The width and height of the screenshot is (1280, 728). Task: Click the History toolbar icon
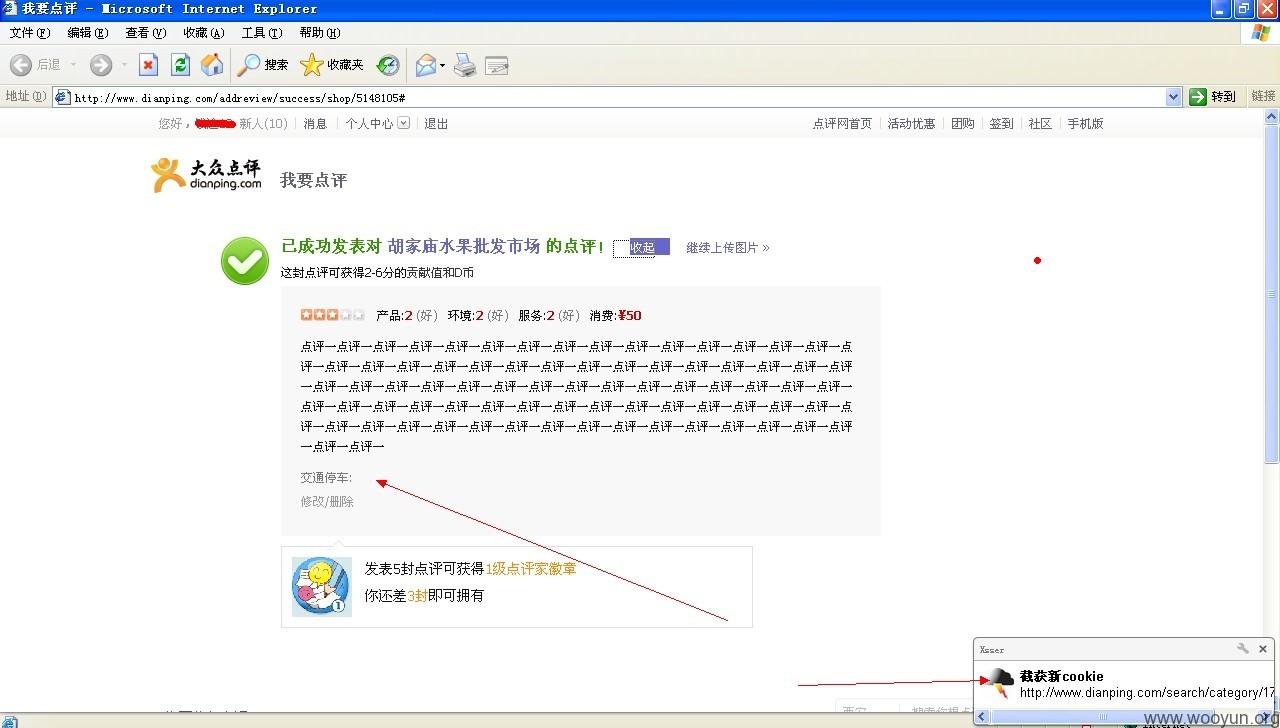coord(388,65)
